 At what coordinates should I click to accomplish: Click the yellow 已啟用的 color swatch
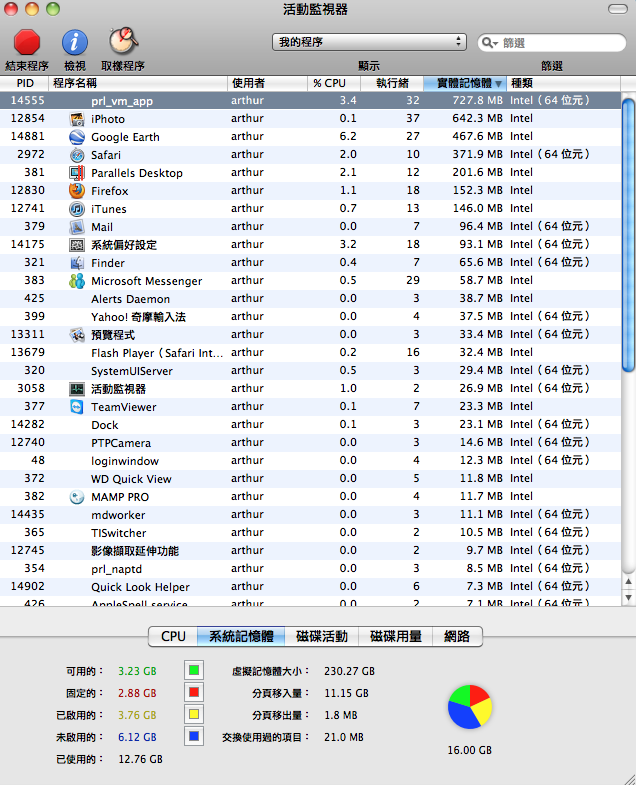tap(194, 714)
